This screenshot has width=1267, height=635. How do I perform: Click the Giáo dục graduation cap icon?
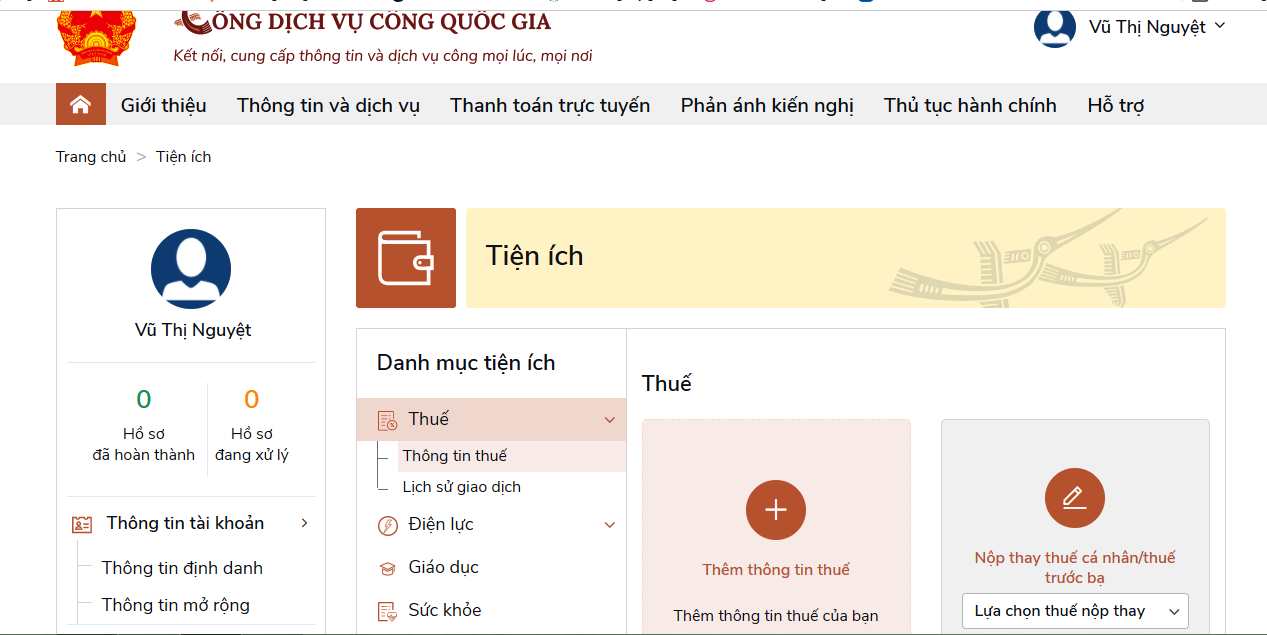click(387, 568)
